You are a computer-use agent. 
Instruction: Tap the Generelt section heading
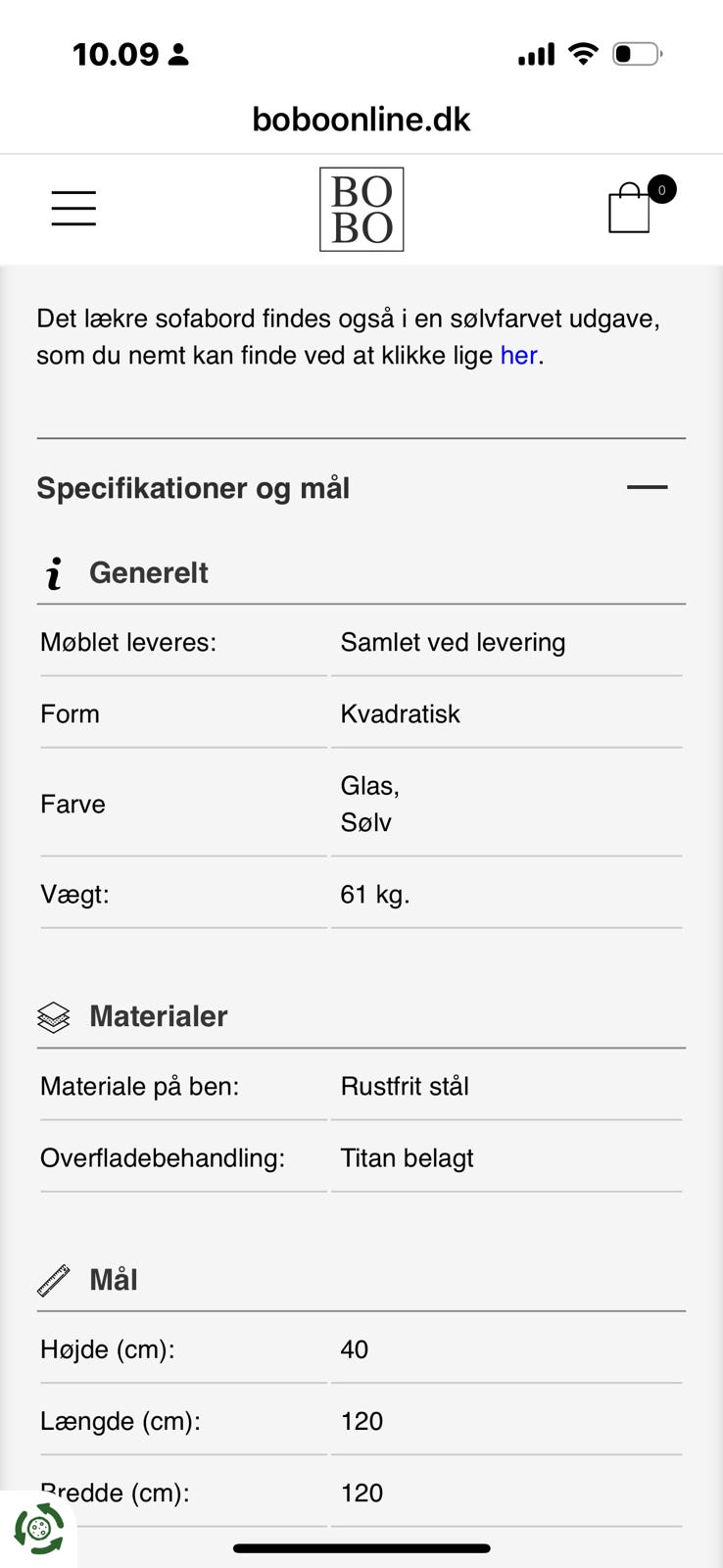click(x=149, y=572)
